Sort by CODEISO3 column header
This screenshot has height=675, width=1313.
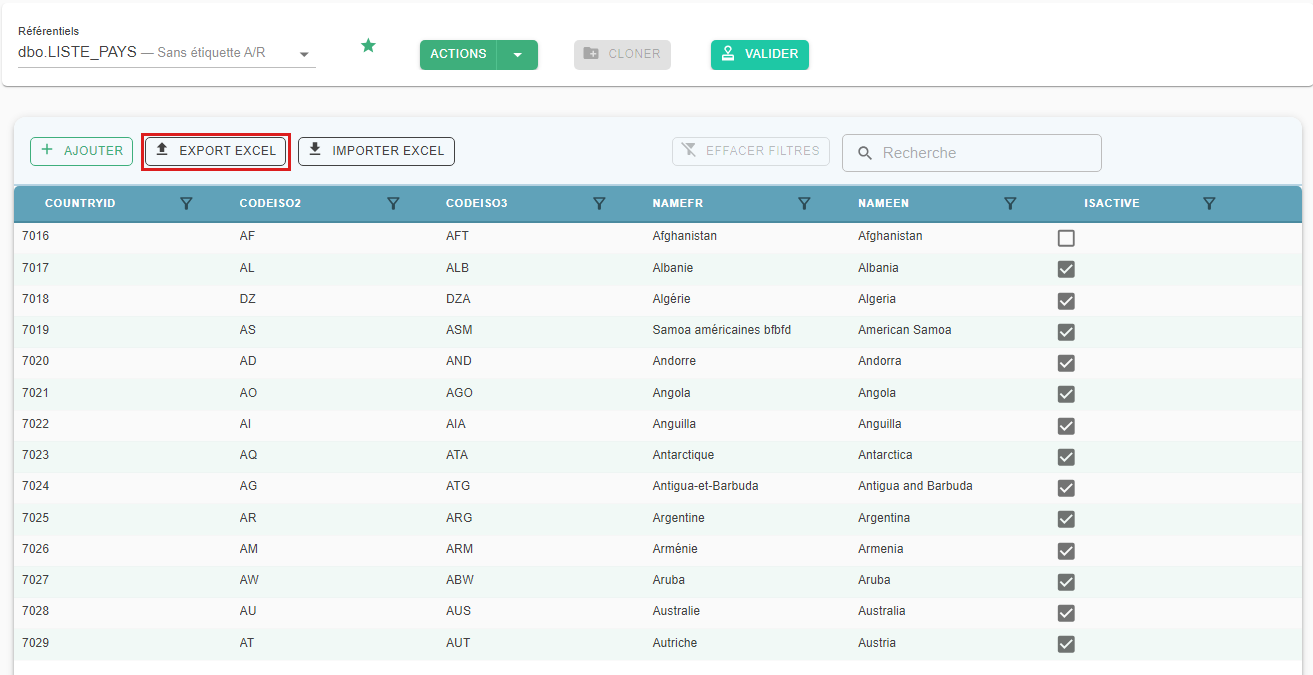click(x=477, y=204)
